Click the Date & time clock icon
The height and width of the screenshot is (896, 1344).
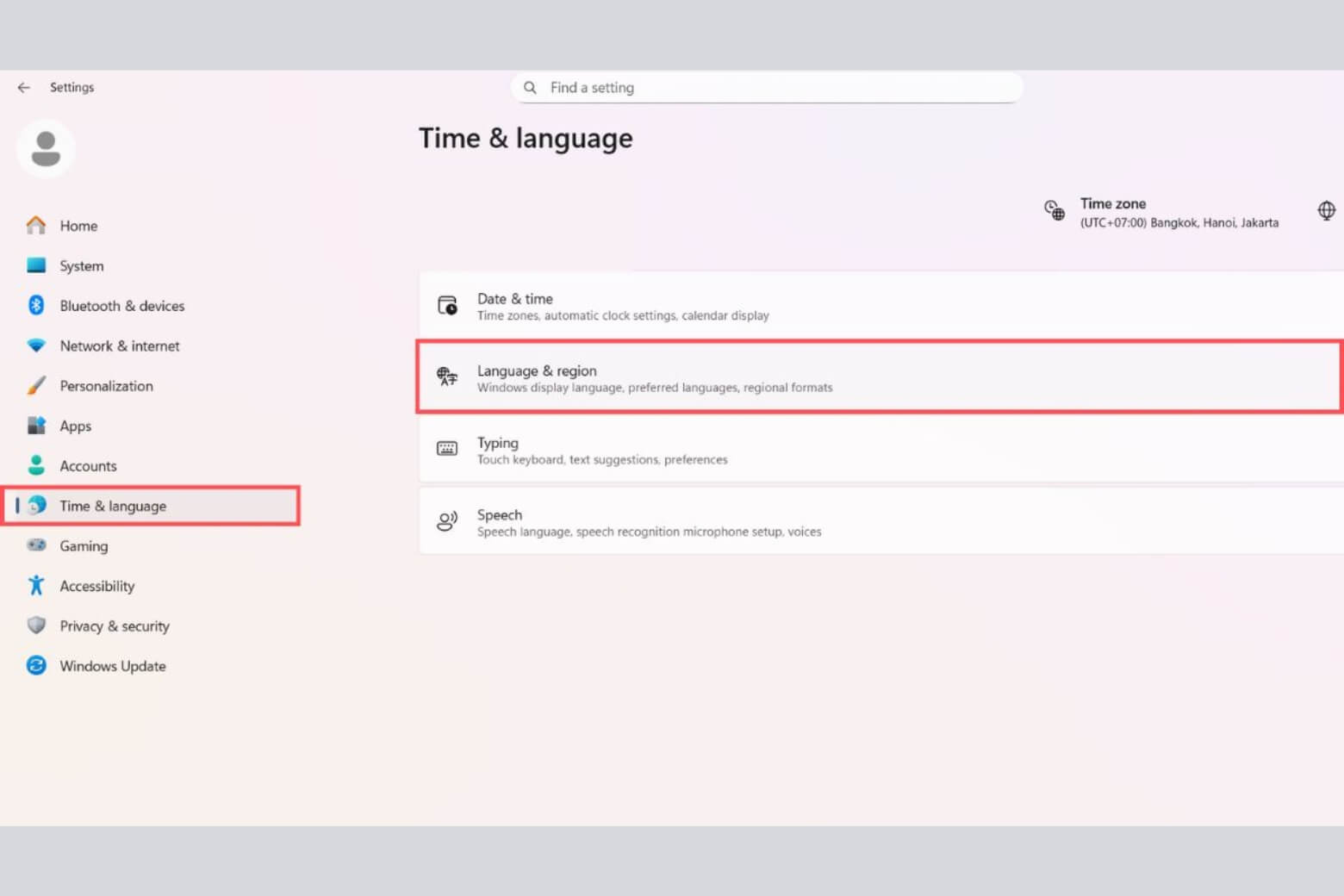[x=447, y=306]
